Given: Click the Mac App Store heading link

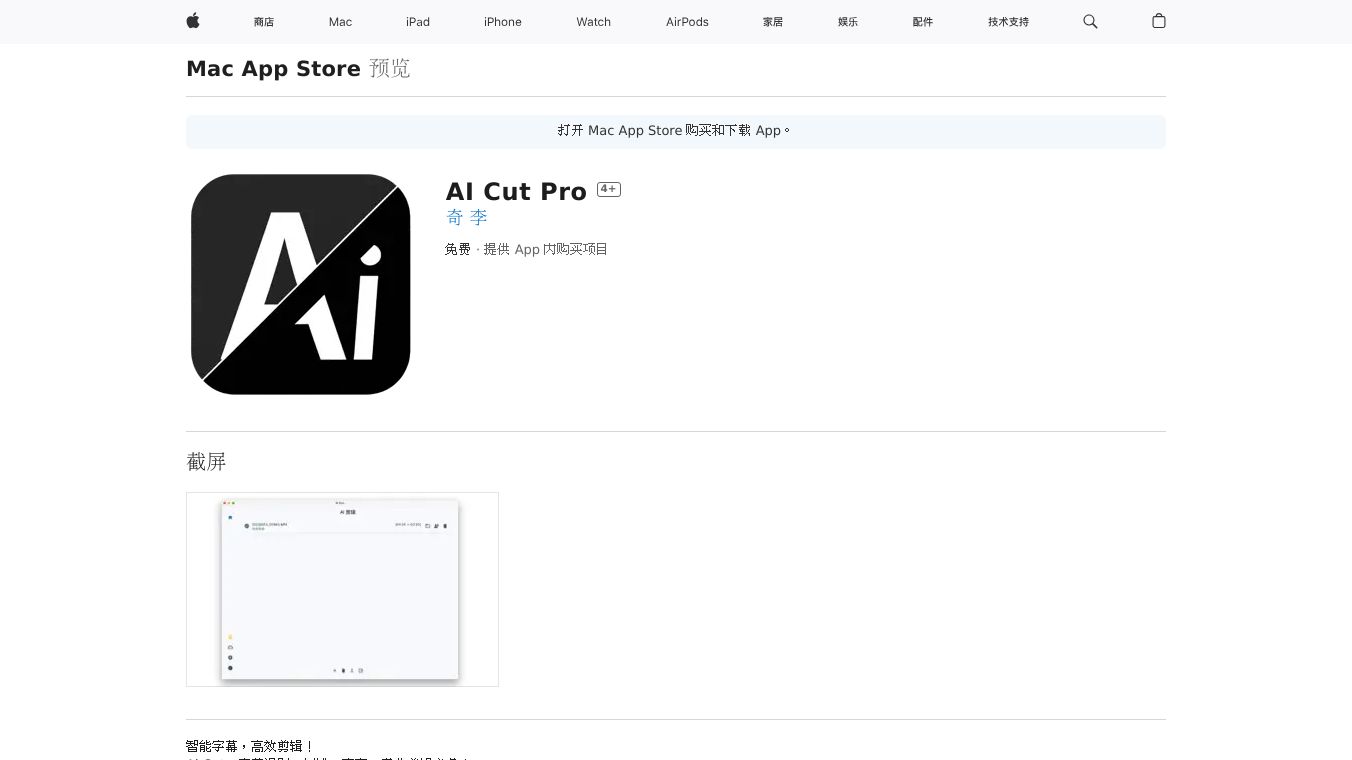Looking at the screenshot, I should [273, 69].
